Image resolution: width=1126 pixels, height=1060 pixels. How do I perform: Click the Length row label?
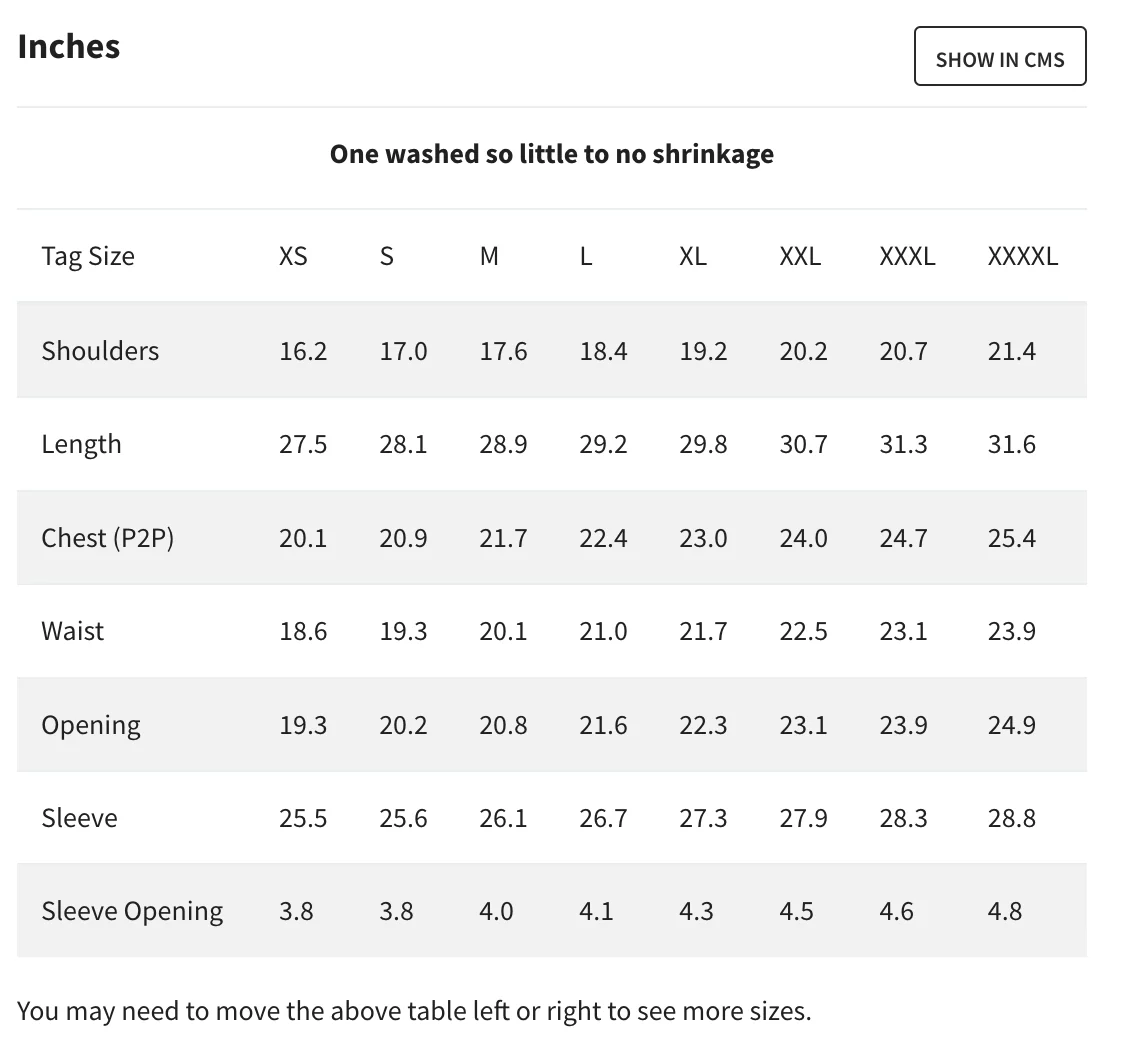pyautogui.click(x=81, y=444)
